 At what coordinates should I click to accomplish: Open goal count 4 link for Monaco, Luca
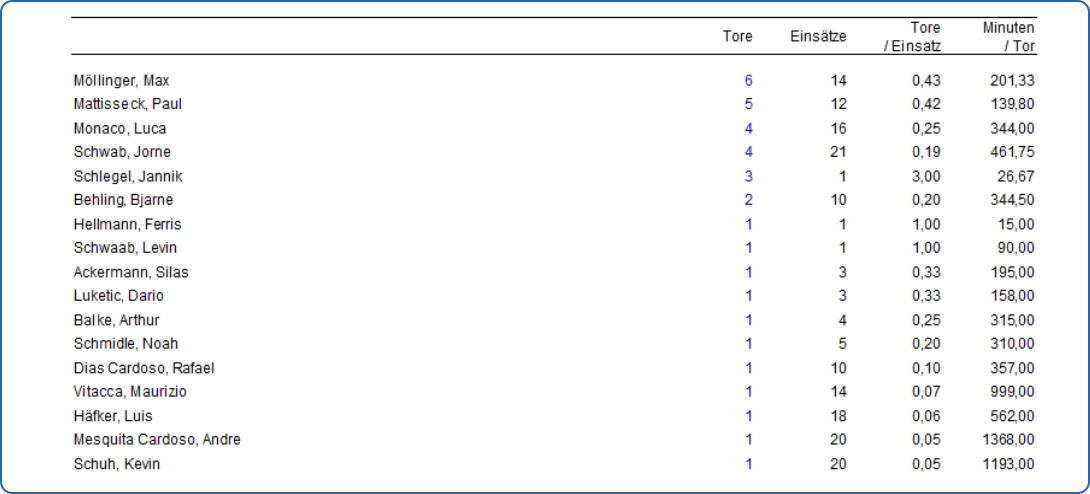click(x=748, y=129)
